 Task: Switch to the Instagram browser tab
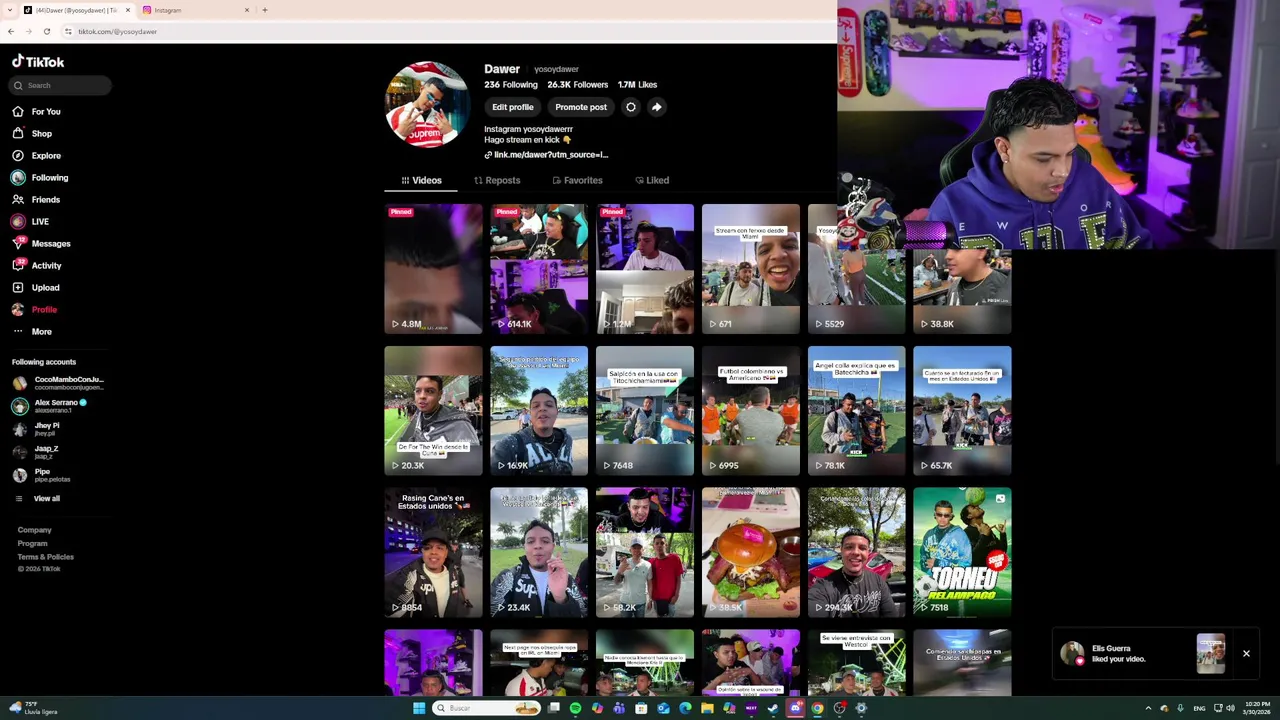(x=195, y=10)
